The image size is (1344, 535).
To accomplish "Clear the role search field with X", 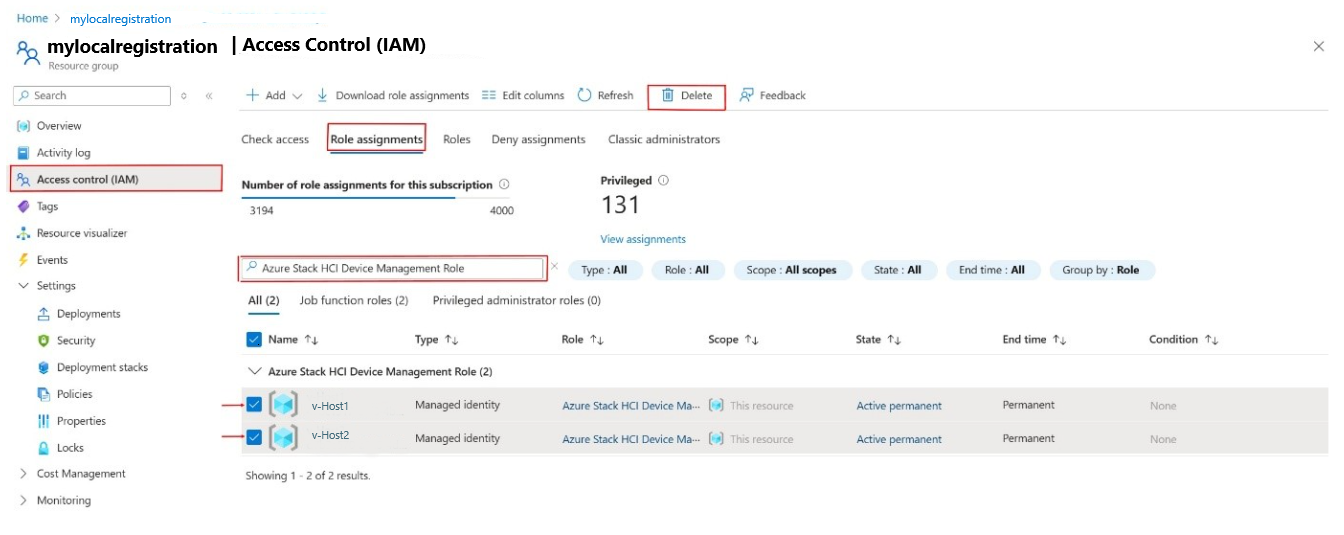I will (555, 268).
